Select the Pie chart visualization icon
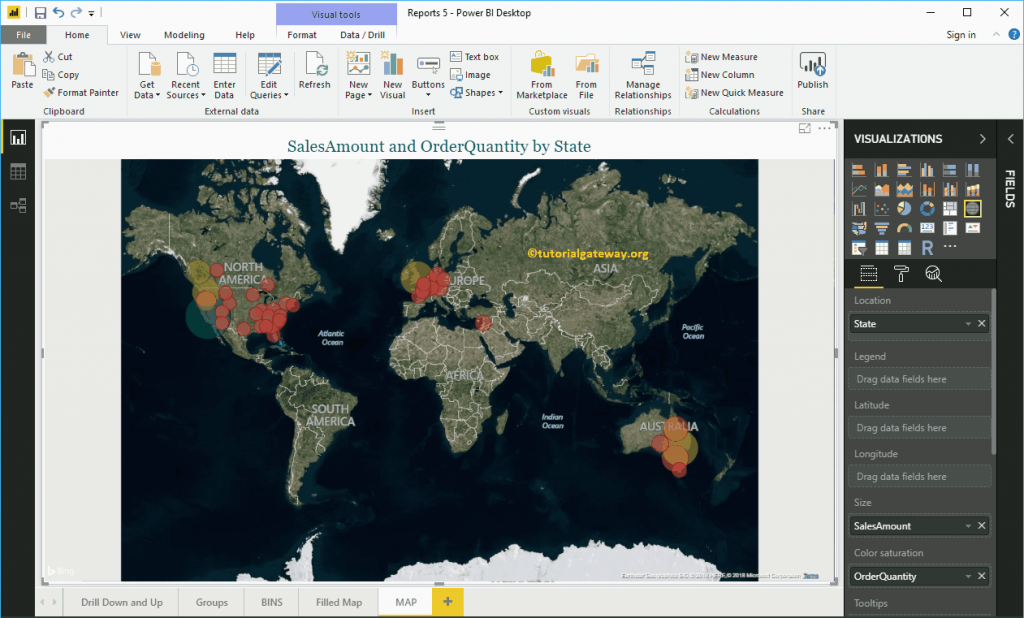 tap(904, 207)
